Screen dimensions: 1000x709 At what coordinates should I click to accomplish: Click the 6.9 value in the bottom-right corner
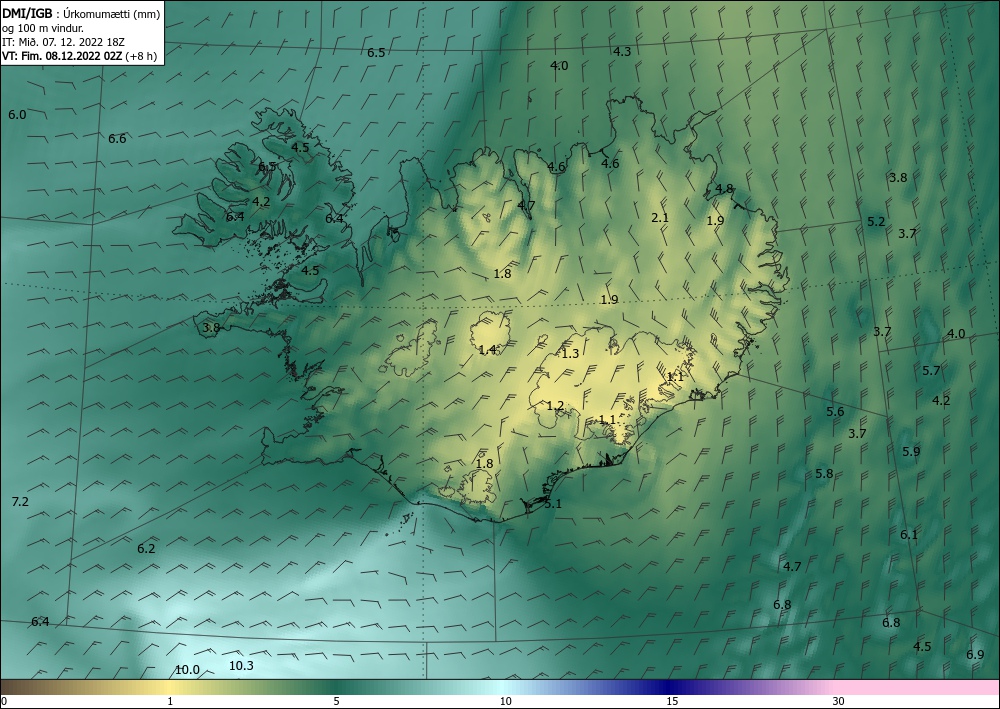click(975, 655)
